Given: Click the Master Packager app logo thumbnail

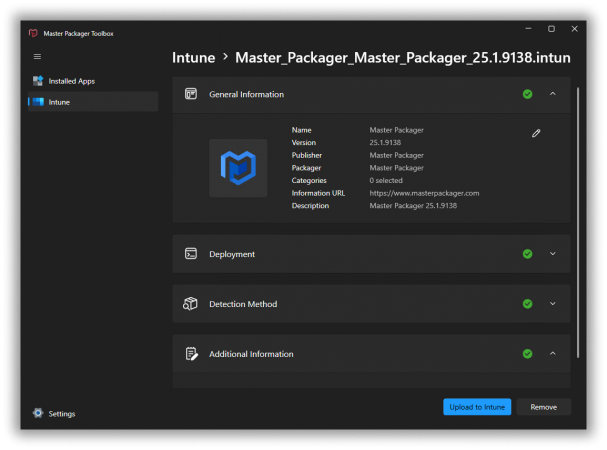Looking at the screenshot, I should [x=238, y=168].
